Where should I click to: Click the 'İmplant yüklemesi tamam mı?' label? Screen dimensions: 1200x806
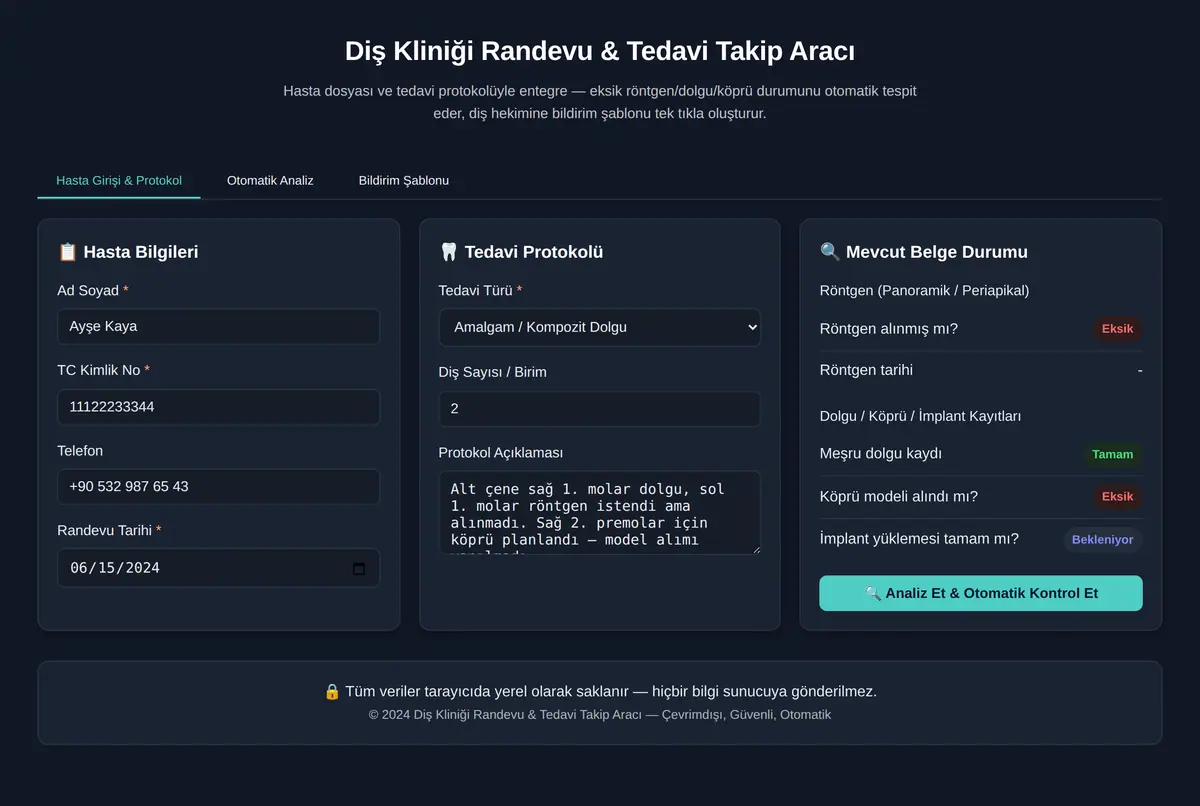[919, 539]
